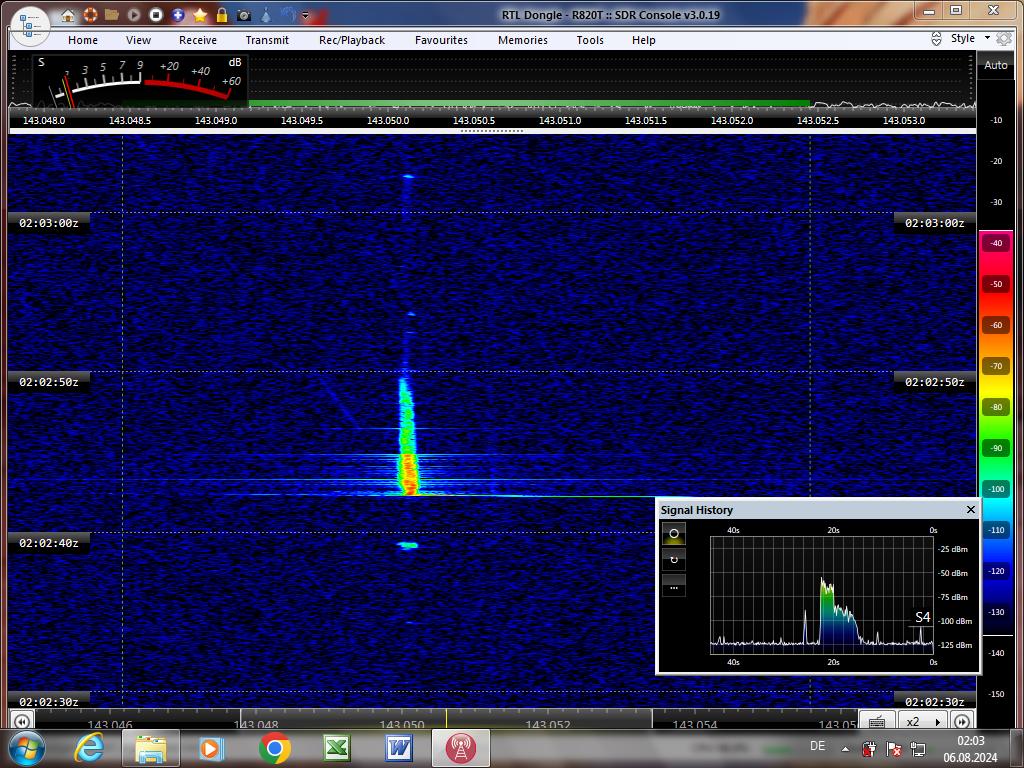Open Windows Explorer from the taskbar

(151, 748)
